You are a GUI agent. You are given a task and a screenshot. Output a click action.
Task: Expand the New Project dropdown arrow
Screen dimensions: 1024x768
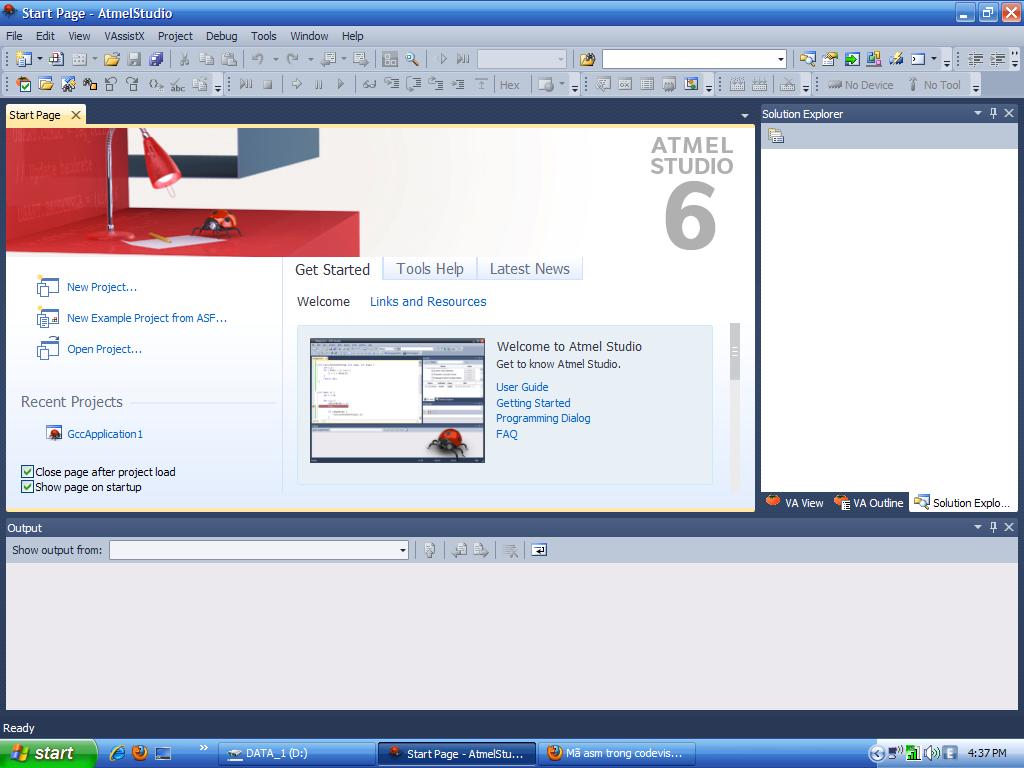pyautogui.click(x=39, y=59)
